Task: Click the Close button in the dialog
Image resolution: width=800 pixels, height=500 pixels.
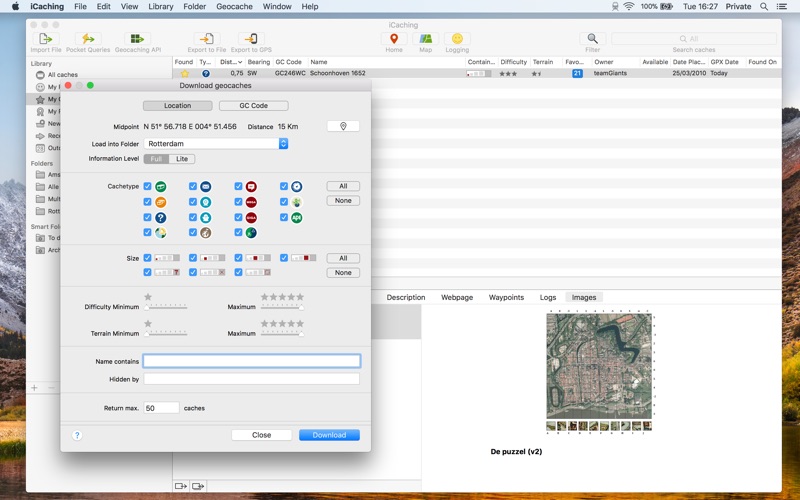Action: pos(261,435)
